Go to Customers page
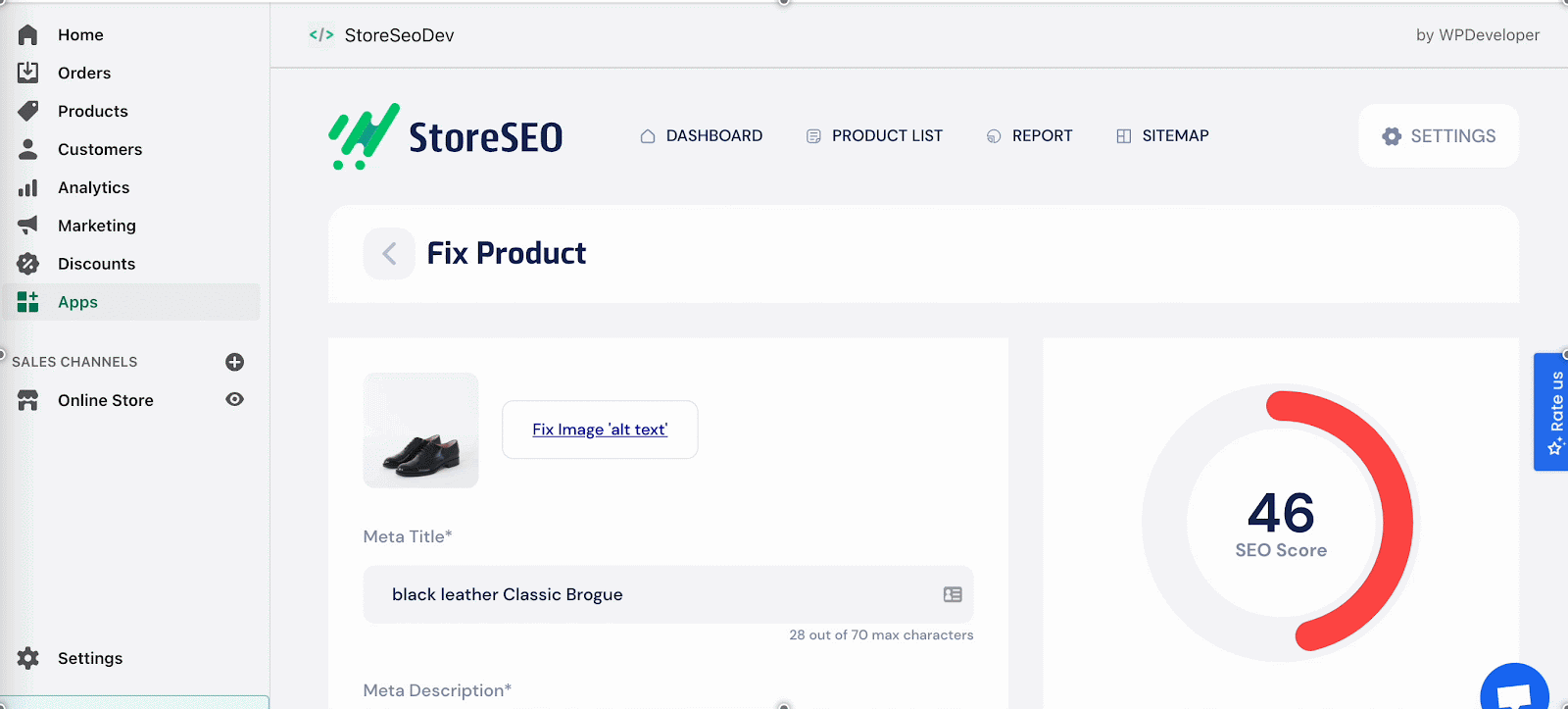 coord(100,149)
